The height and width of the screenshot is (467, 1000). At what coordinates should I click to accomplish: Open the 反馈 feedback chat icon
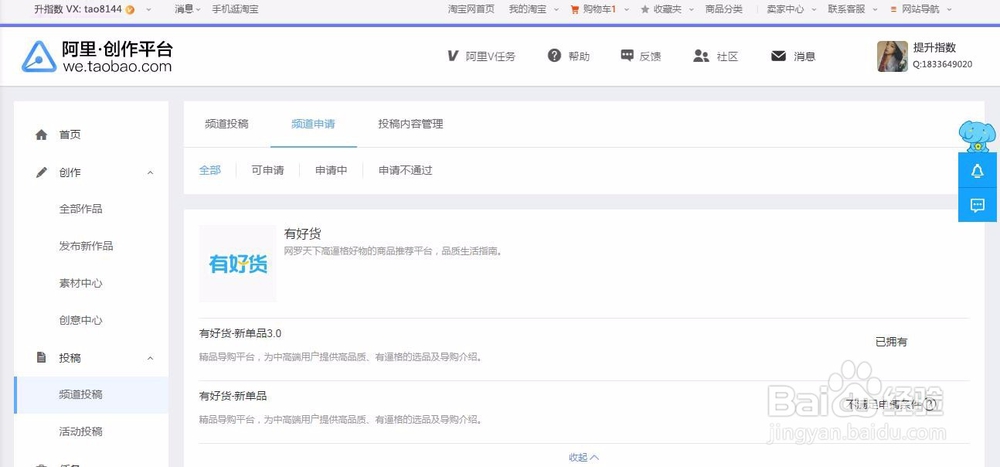[627, 56]
